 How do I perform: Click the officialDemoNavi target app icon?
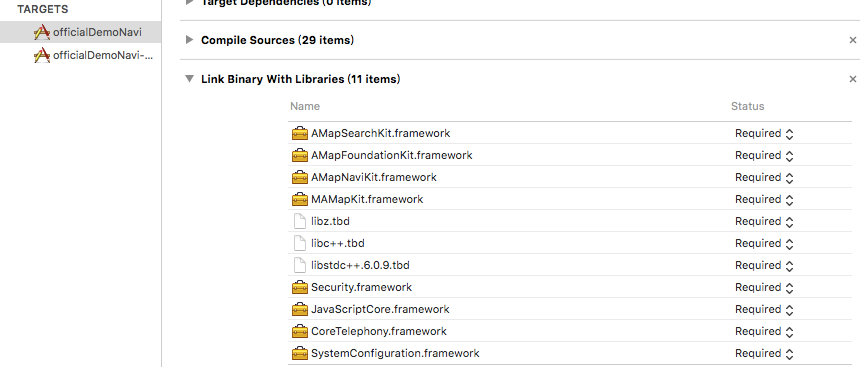click(42, 32)
